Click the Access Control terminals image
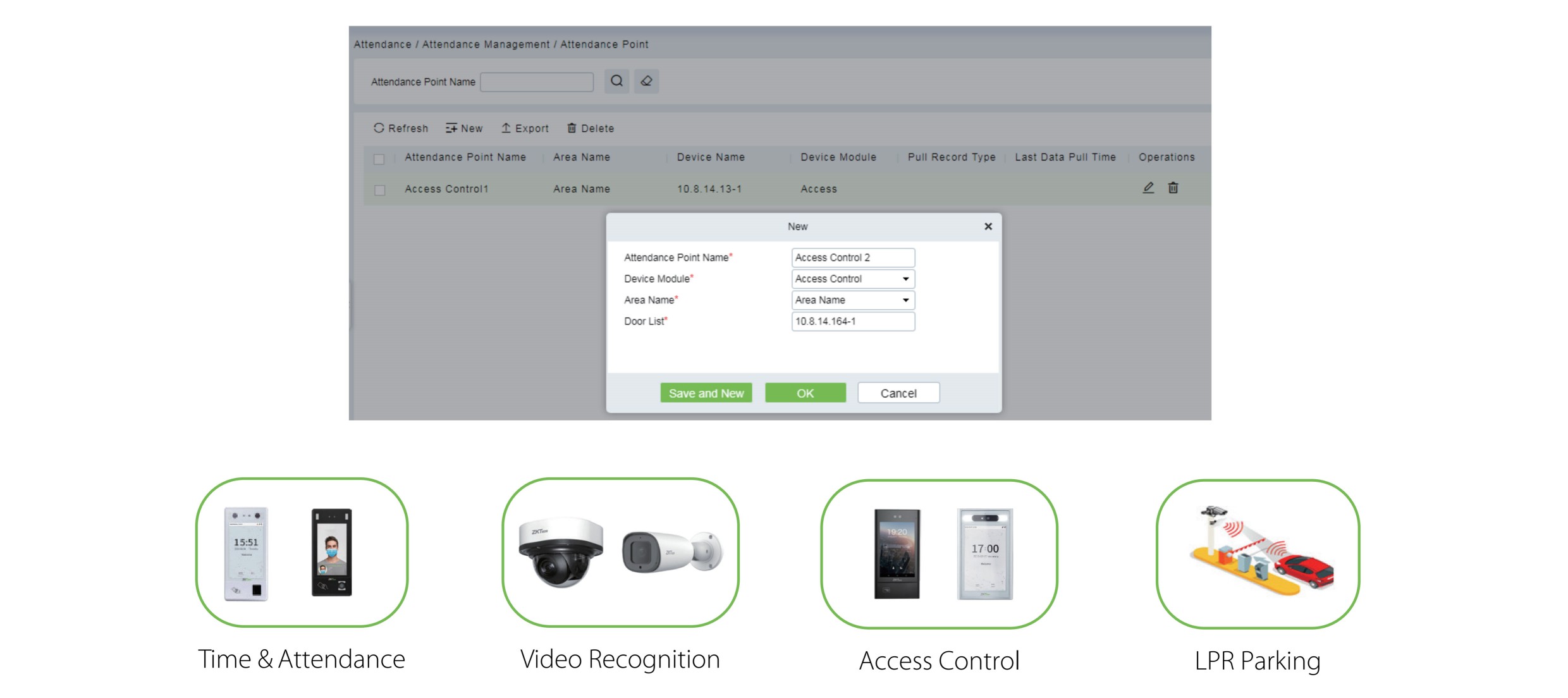This screenshot has height=698, width=1568. point(939,554)
